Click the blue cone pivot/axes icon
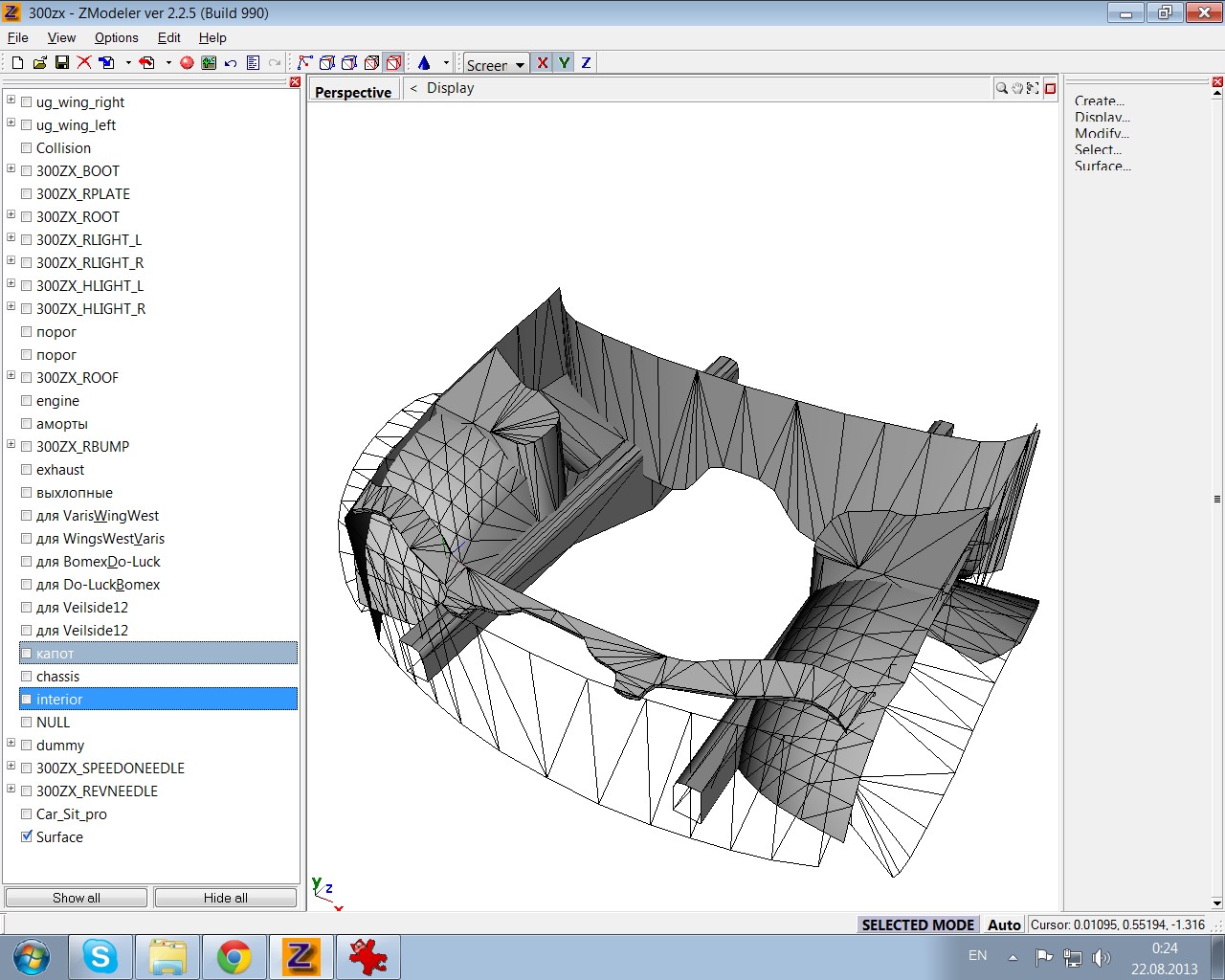 [x=424, y=63]
